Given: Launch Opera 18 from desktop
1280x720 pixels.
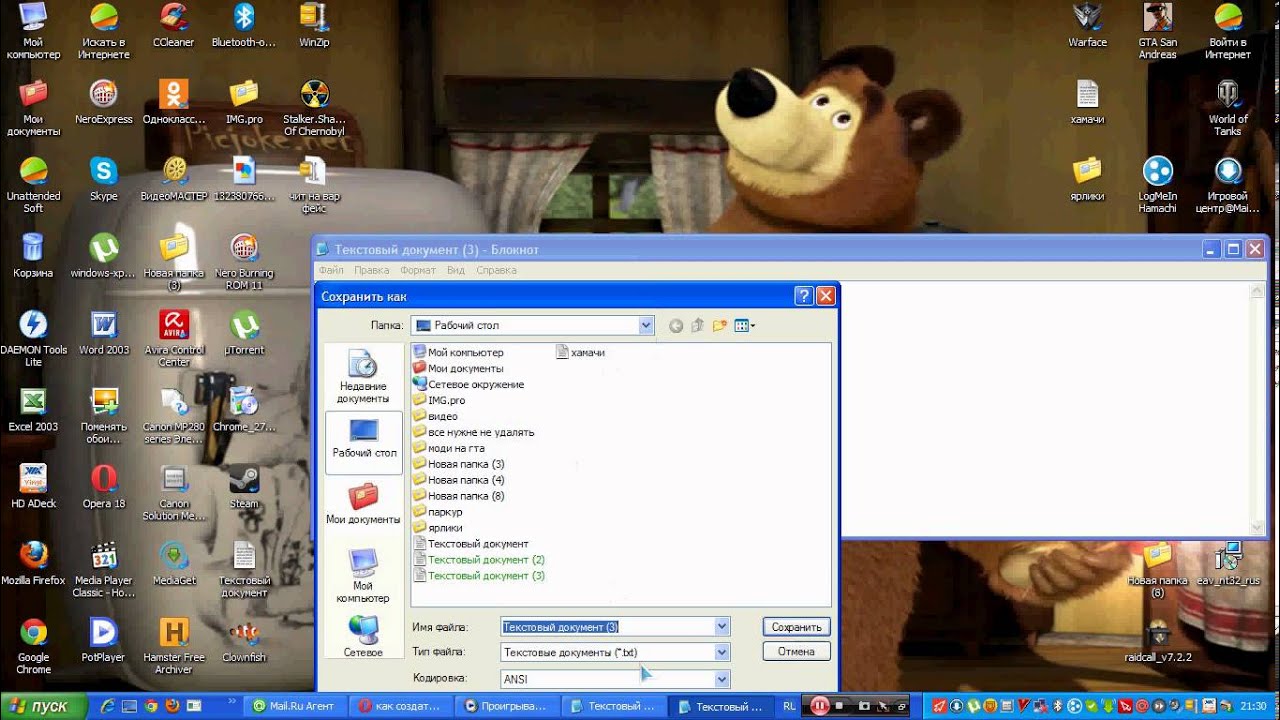Looking at the screenshot, I should point(103,486).
